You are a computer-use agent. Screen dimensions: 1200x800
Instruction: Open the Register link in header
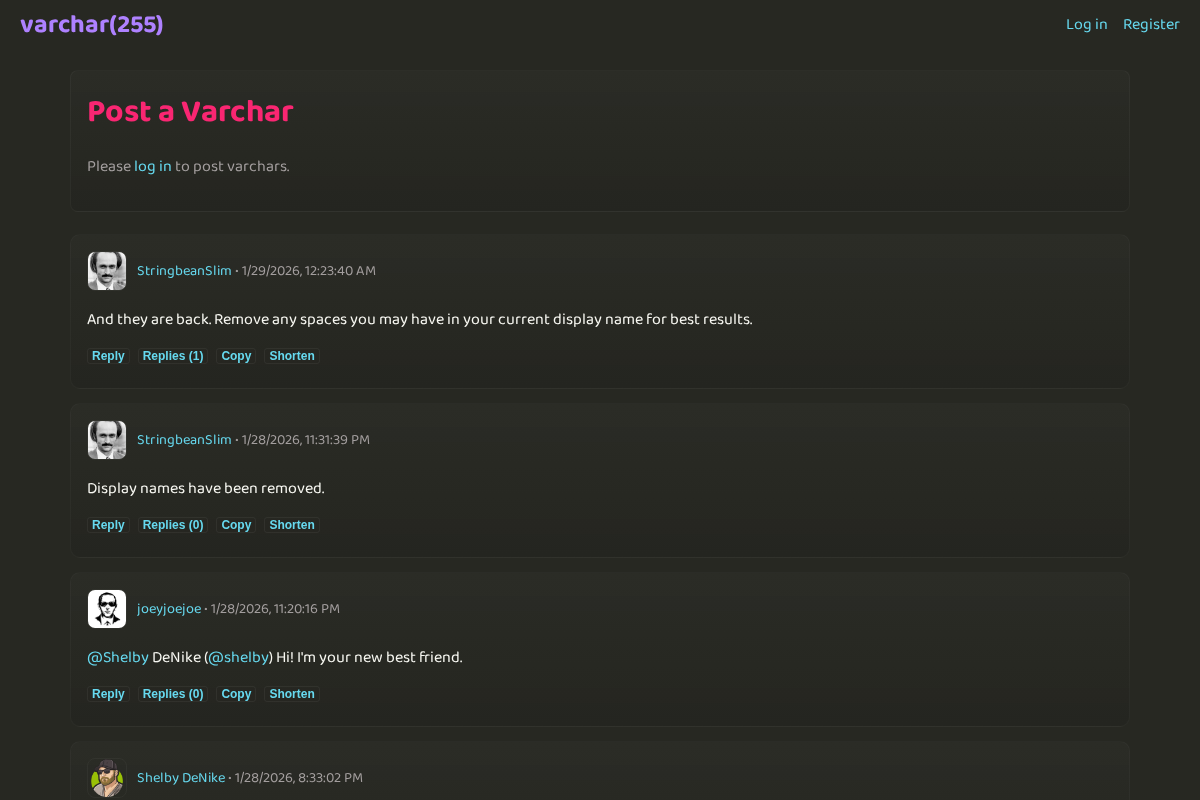click(x=1151, y=25)
